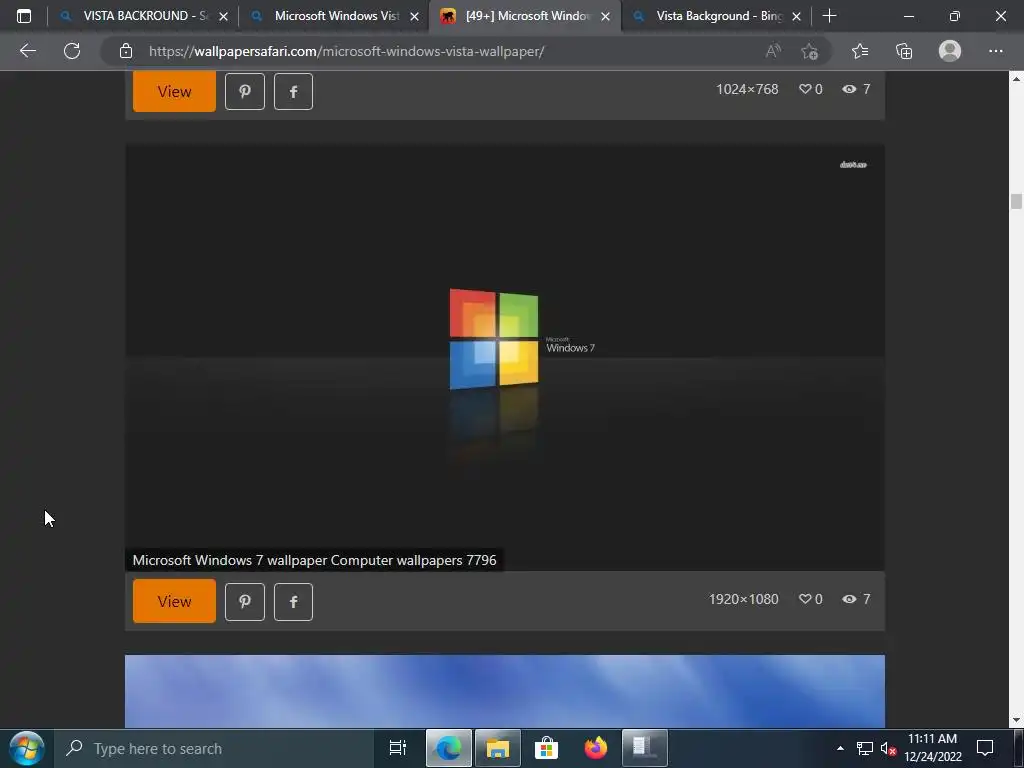This screenshot has height=768, width=1024.
Task: Like the 1024×768 wallpaper heart icon
Action: point(805,89)
